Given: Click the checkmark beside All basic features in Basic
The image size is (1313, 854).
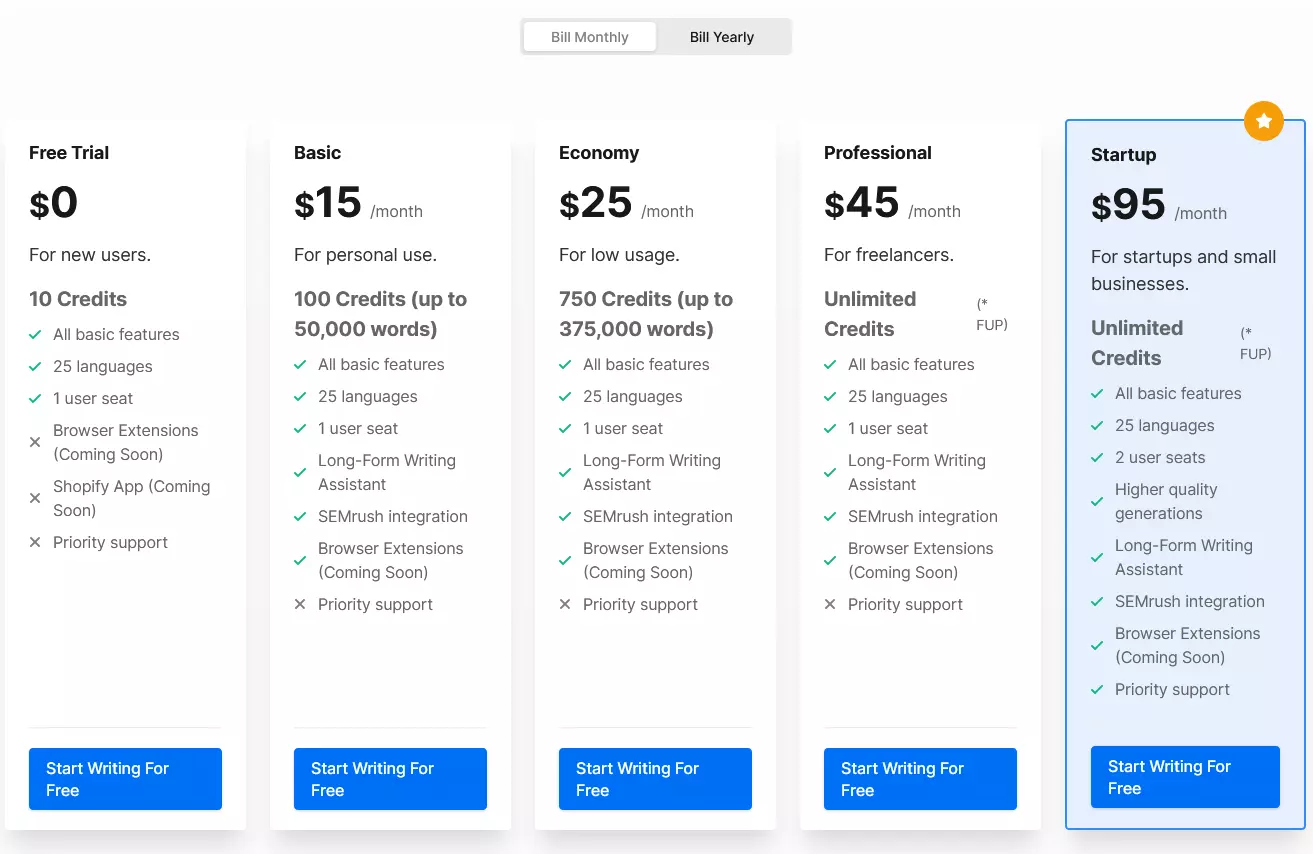Looking at the screenshot, I should 300,364.
